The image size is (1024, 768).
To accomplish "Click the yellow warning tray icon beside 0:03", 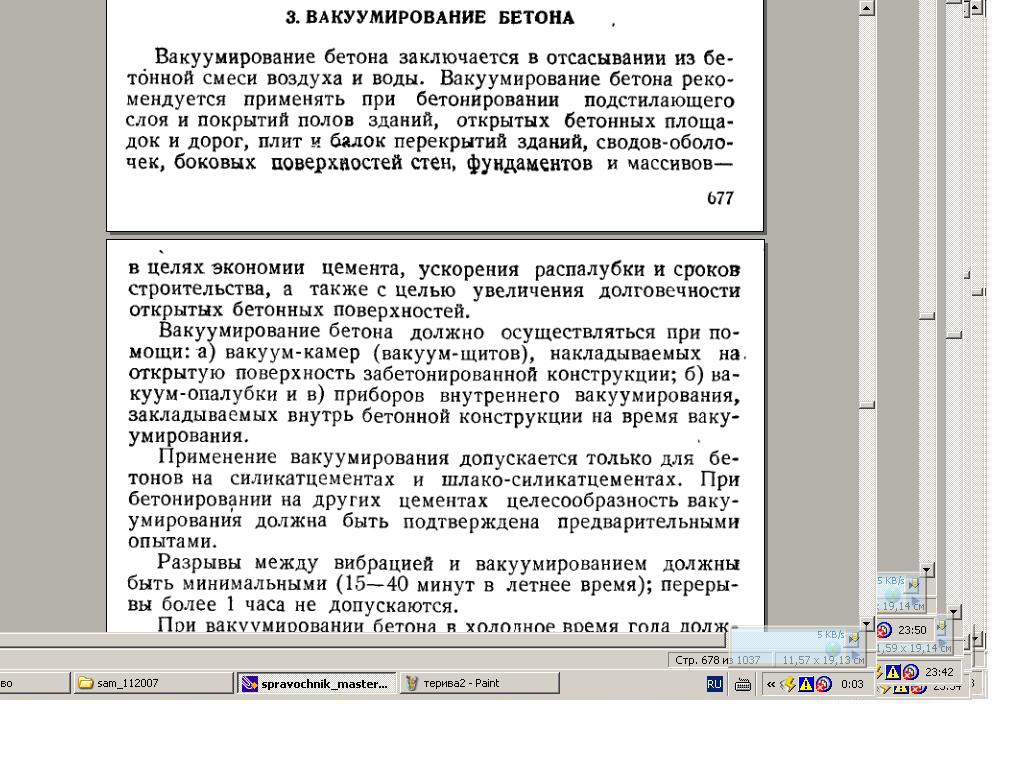I will [806, 684].
